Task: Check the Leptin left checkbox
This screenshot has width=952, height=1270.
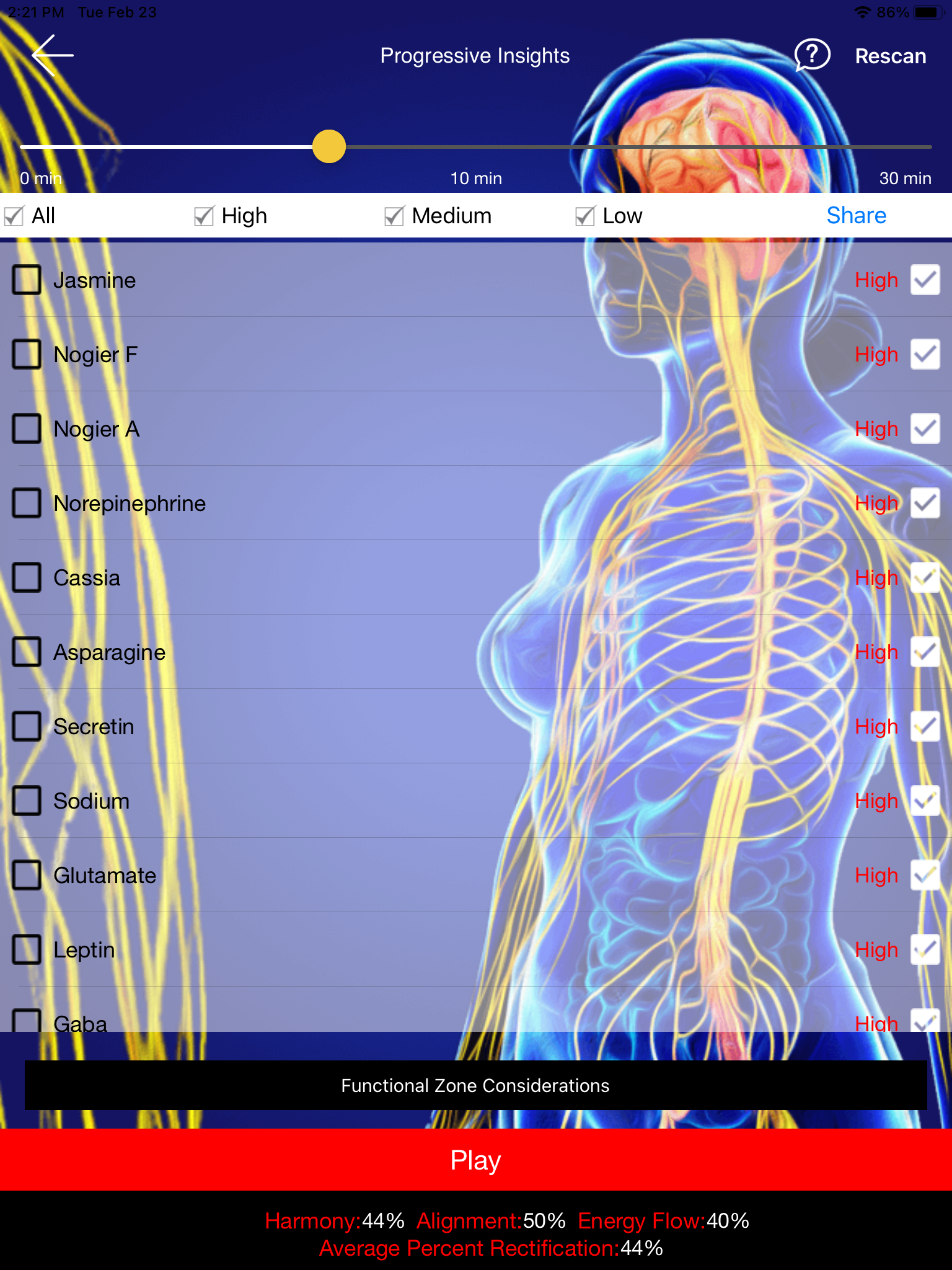Action: click(27, 949)
